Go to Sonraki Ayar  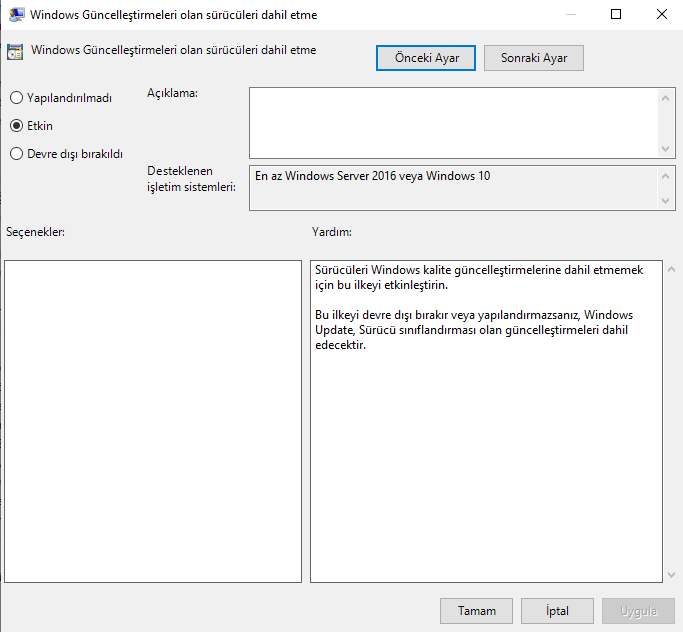(534, 58)
